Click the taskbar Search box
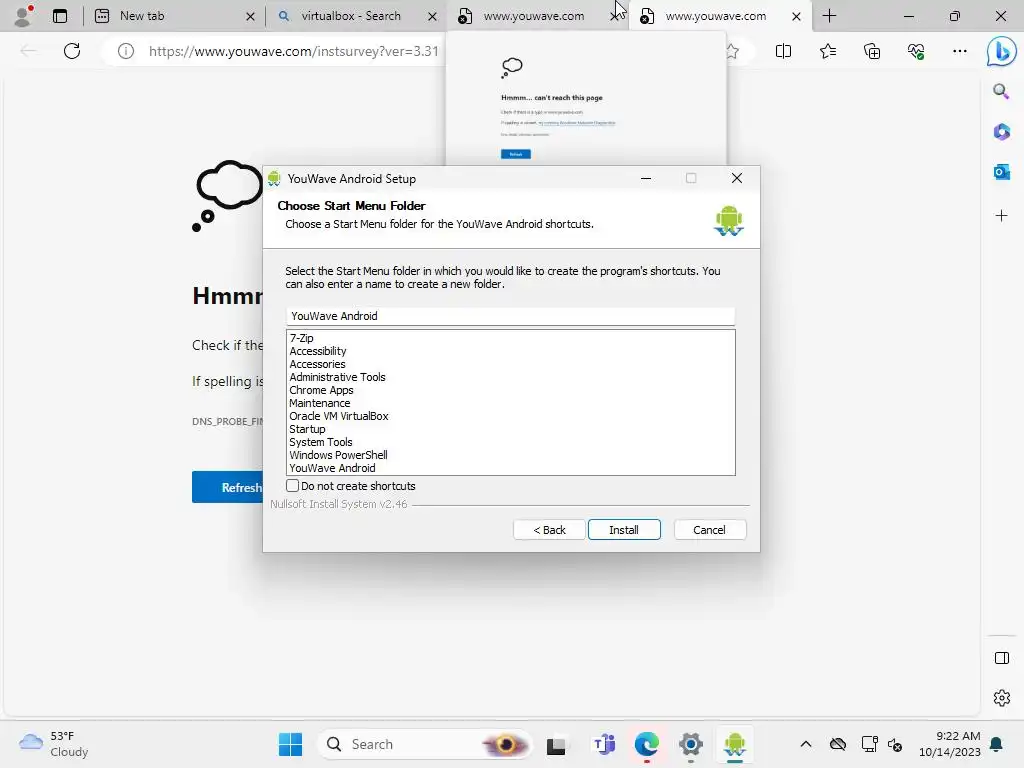Image resolution: width=1024 pixels, height=768 pixels. pyautogui.click(x=424, y=744)
